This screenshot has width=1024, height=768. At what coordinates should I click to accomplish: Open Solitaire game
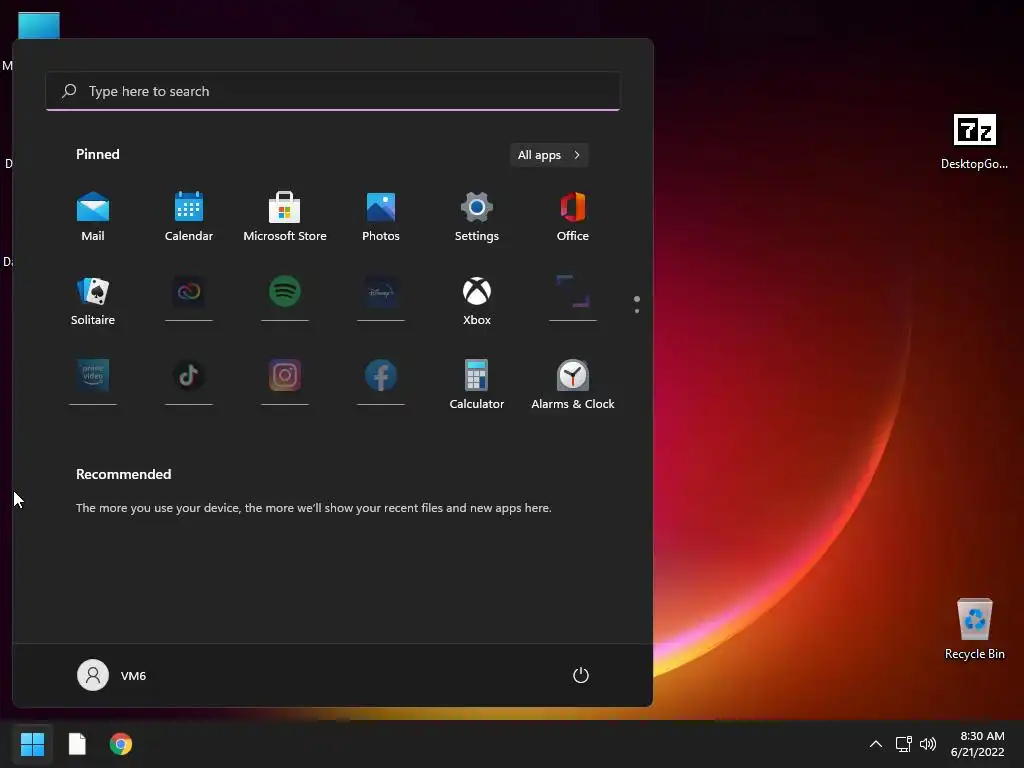pos(93,301)
